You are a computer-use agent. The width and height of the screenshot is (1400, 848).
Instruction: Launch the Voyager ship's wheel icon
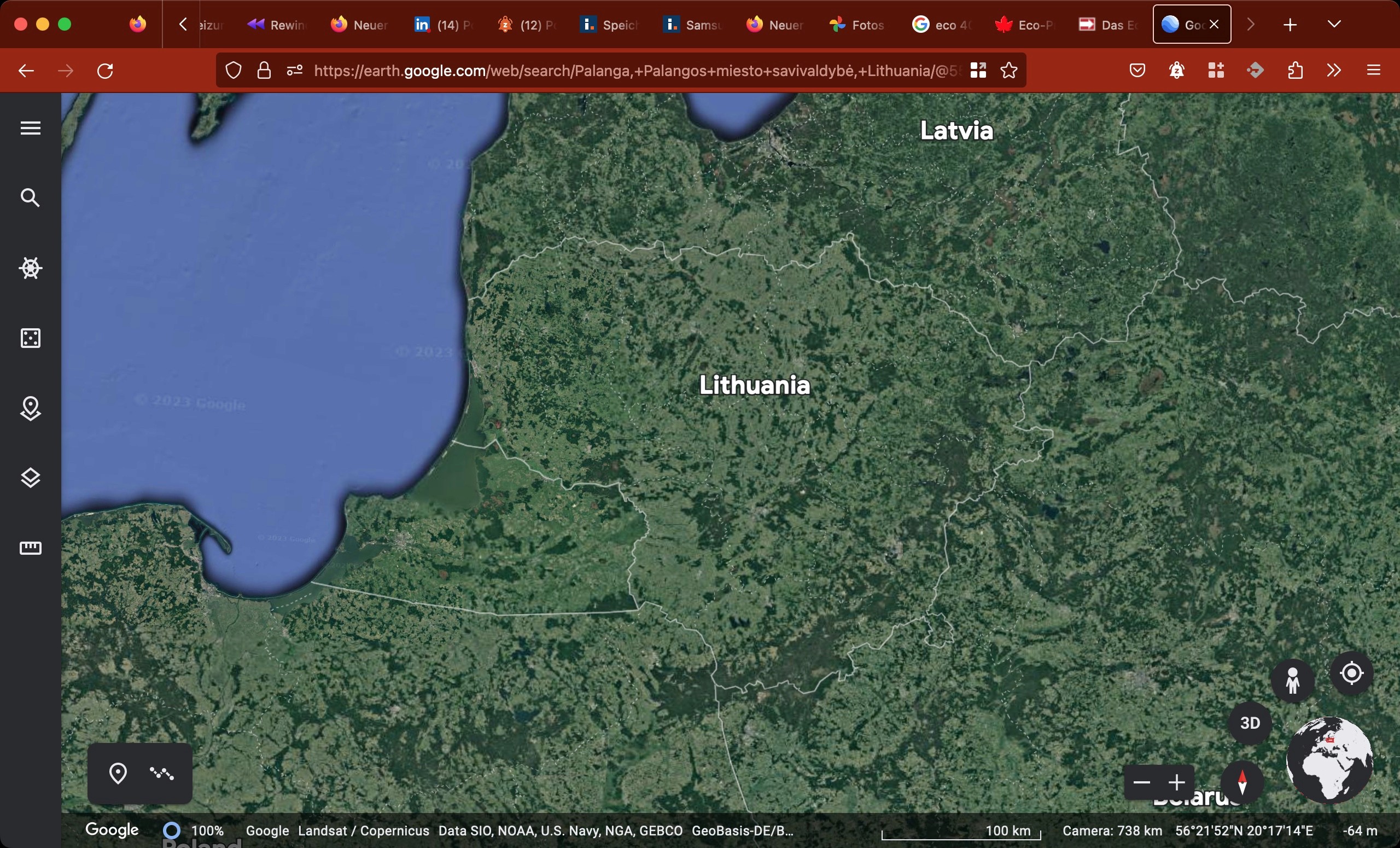pos(31,268)
